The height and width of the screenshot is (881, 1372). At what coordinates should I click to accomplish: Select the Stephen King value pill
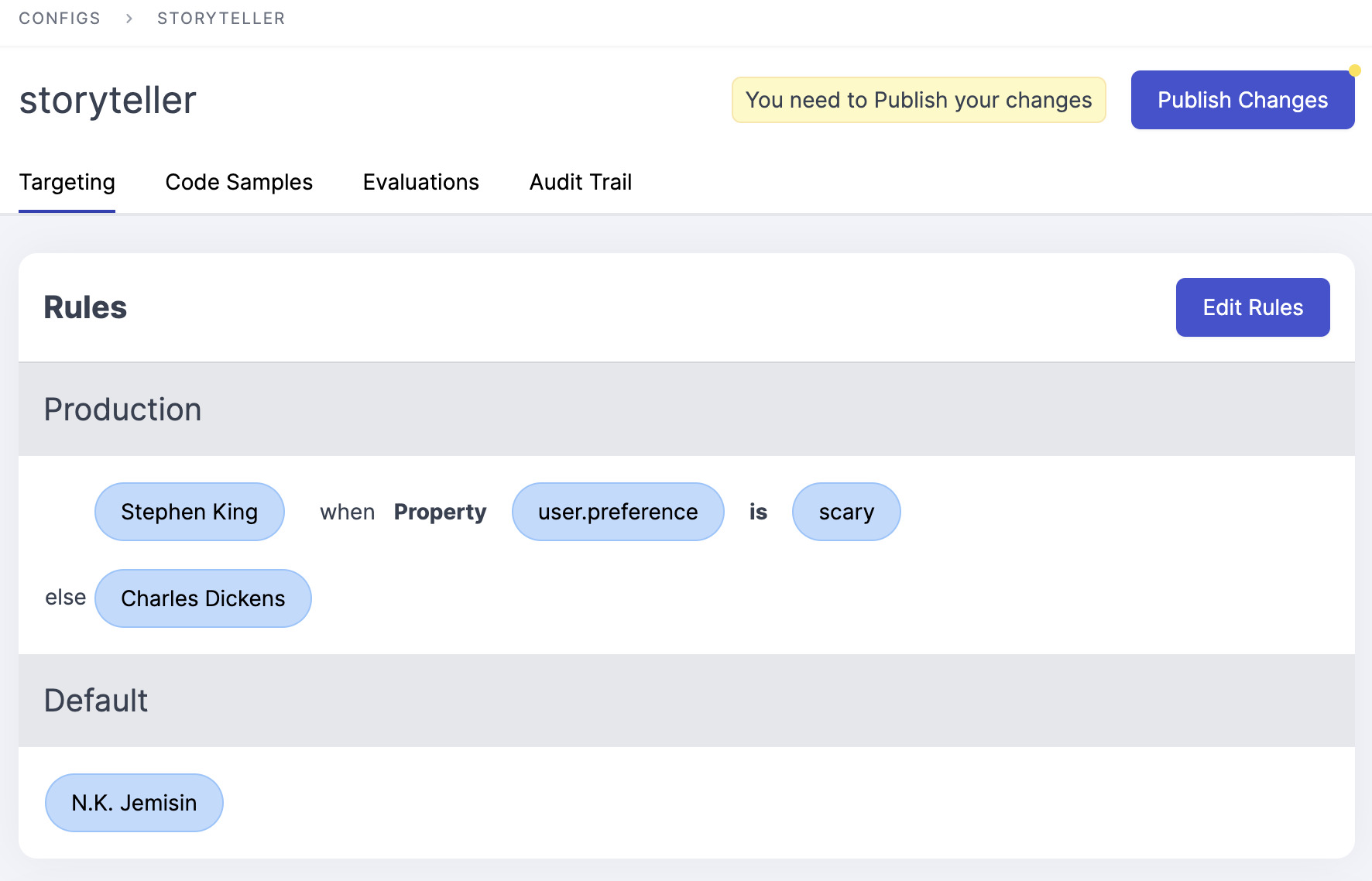coord(189,512)
